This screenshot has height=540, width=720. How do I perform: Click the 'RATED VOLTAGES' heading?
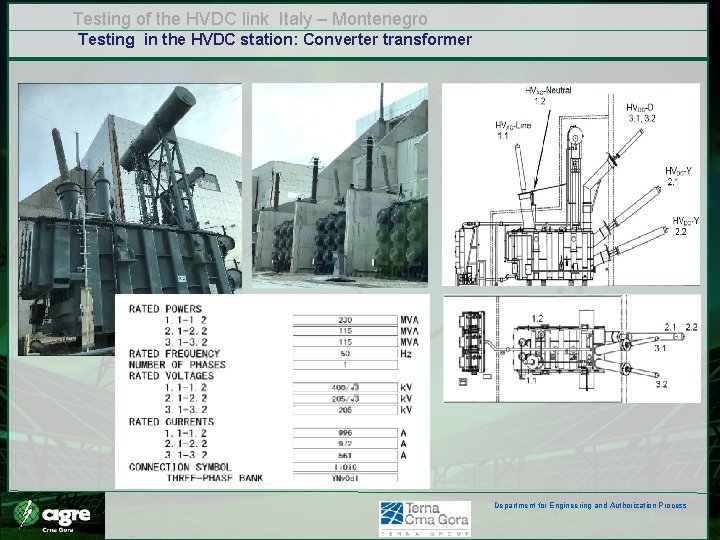tap(171, 376)
